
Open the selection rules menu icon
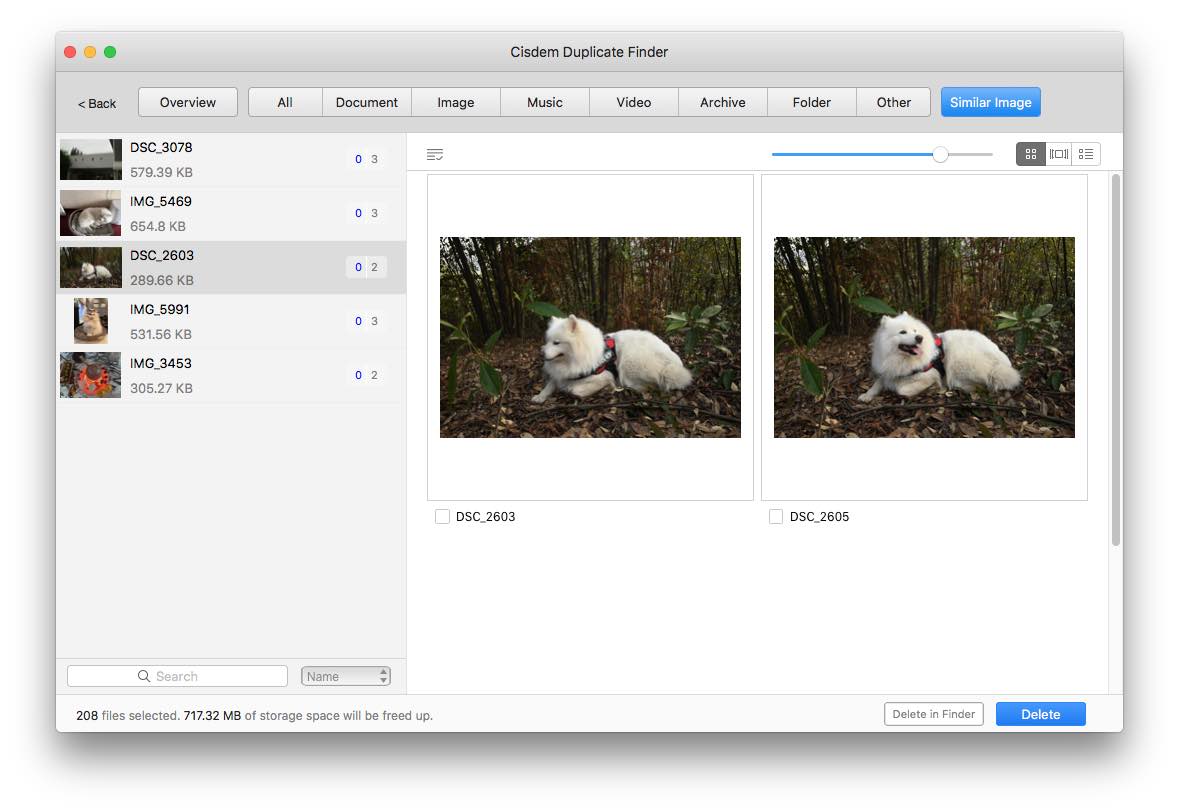tap(435, 155)
